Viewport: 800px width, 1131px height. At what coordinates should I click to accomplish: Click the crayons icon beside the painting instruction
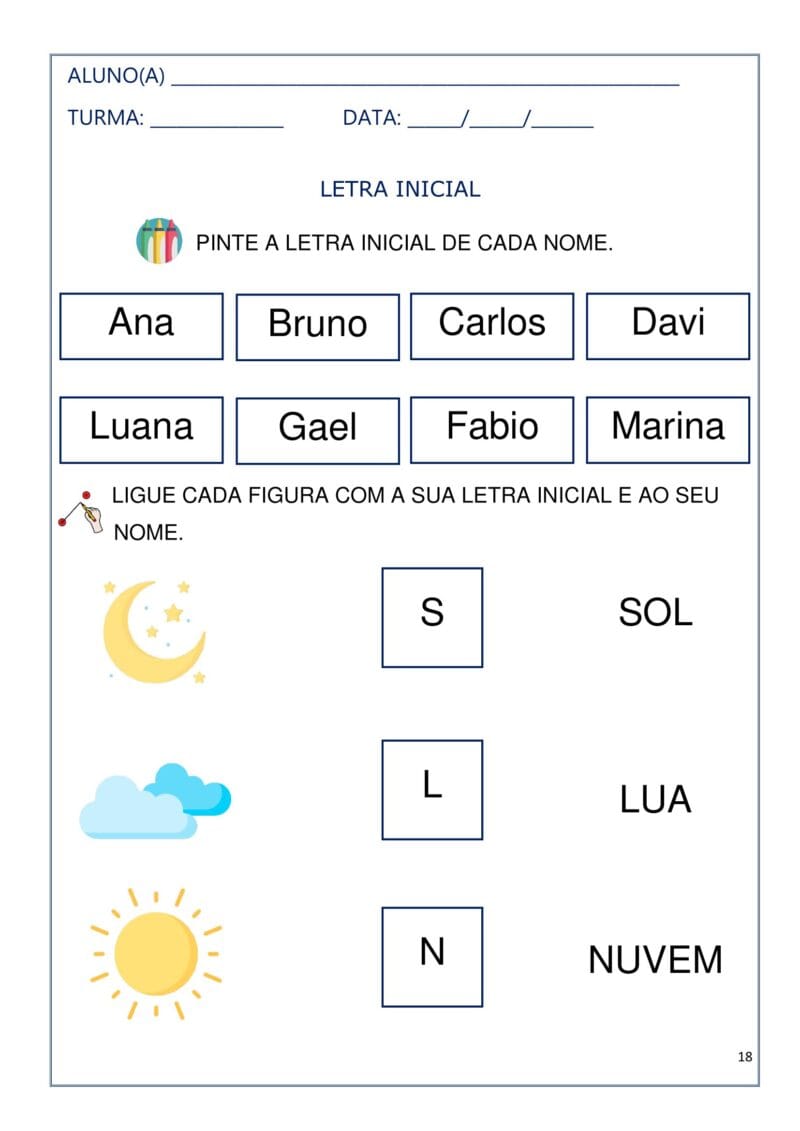click(x=159, y=241)
